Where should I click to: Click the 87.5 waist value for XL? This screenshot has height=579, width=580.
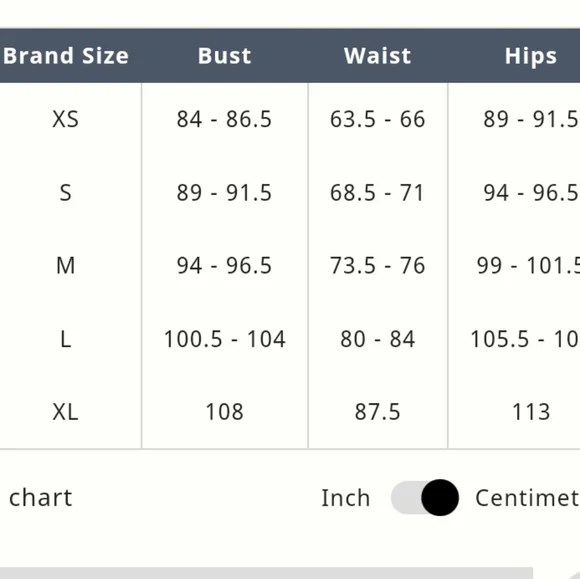[377, 412]
